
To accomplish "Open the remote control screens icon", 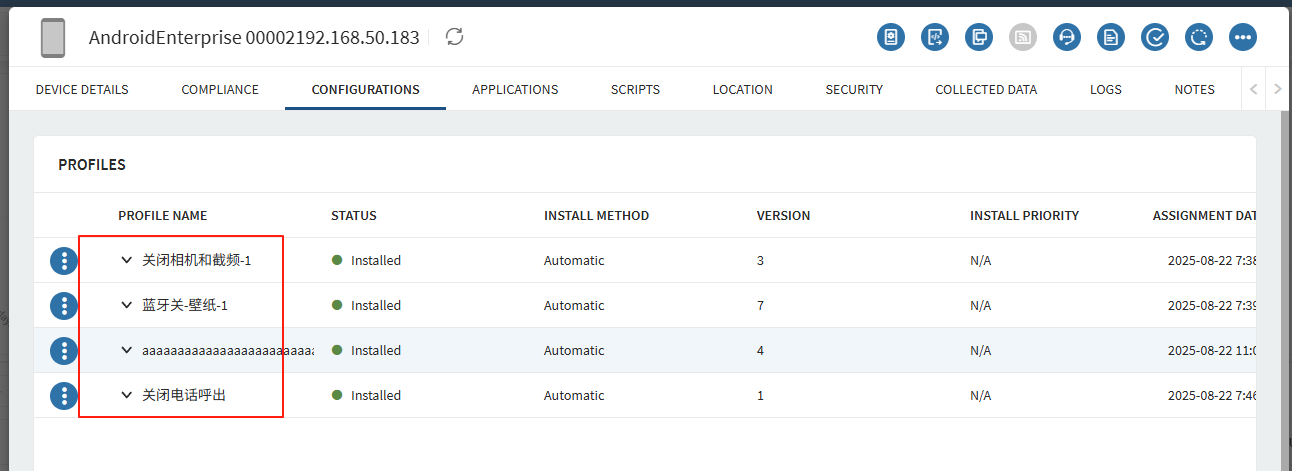I will pyautogui.click(x=978, y=37).
